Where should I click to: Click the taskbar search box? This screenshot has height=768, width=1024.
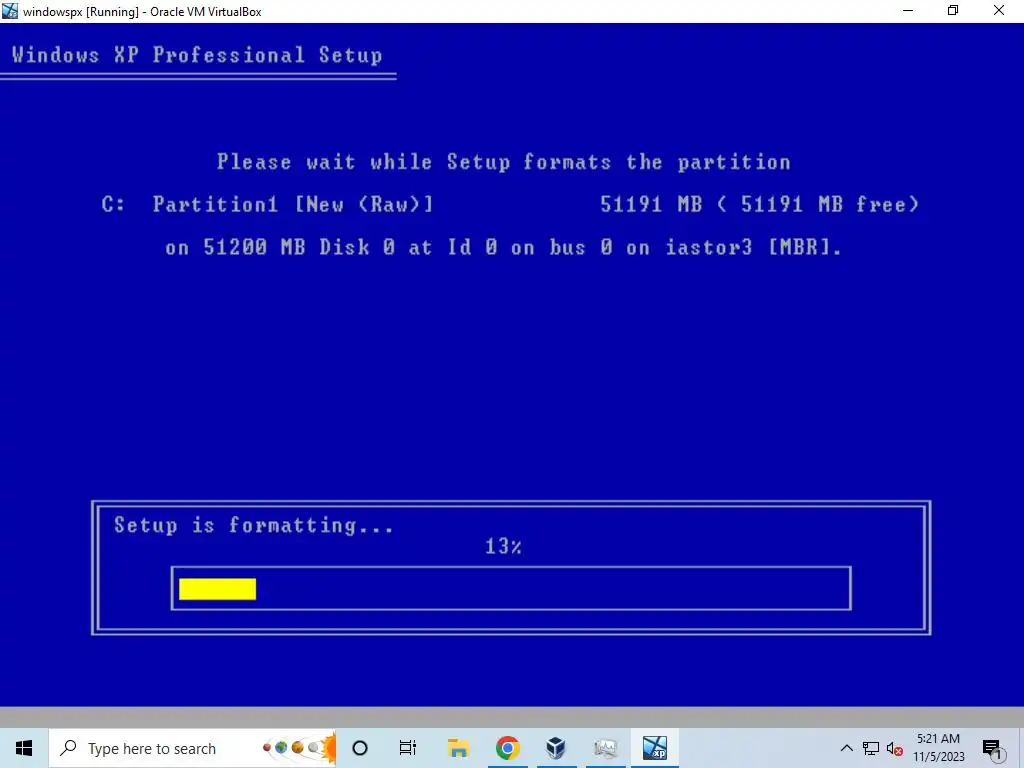tap(192, 748)
